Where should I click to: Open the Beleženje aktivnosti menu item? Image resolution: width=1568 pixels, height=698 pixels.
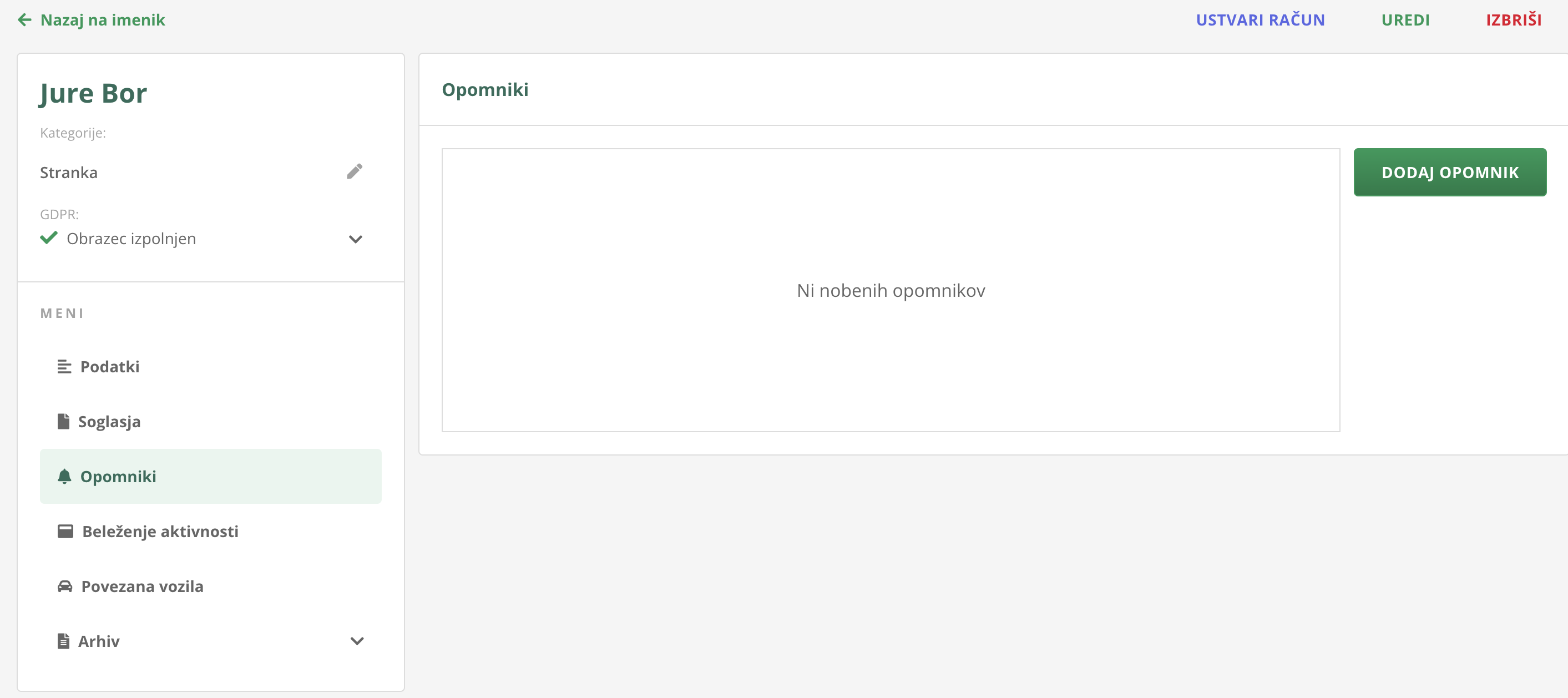click(x=211, y=531)
